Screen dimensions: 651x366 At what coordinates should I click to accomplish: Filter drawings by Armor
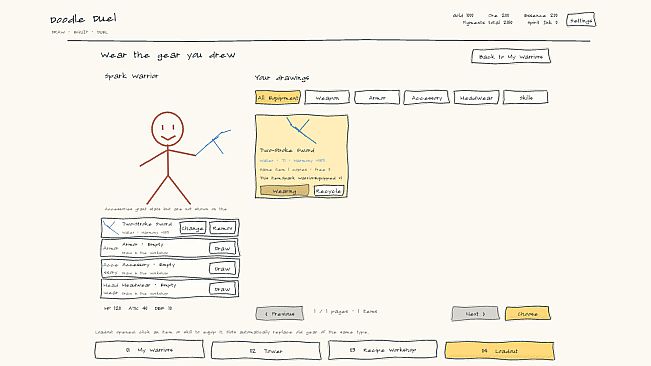pos(377,98)
